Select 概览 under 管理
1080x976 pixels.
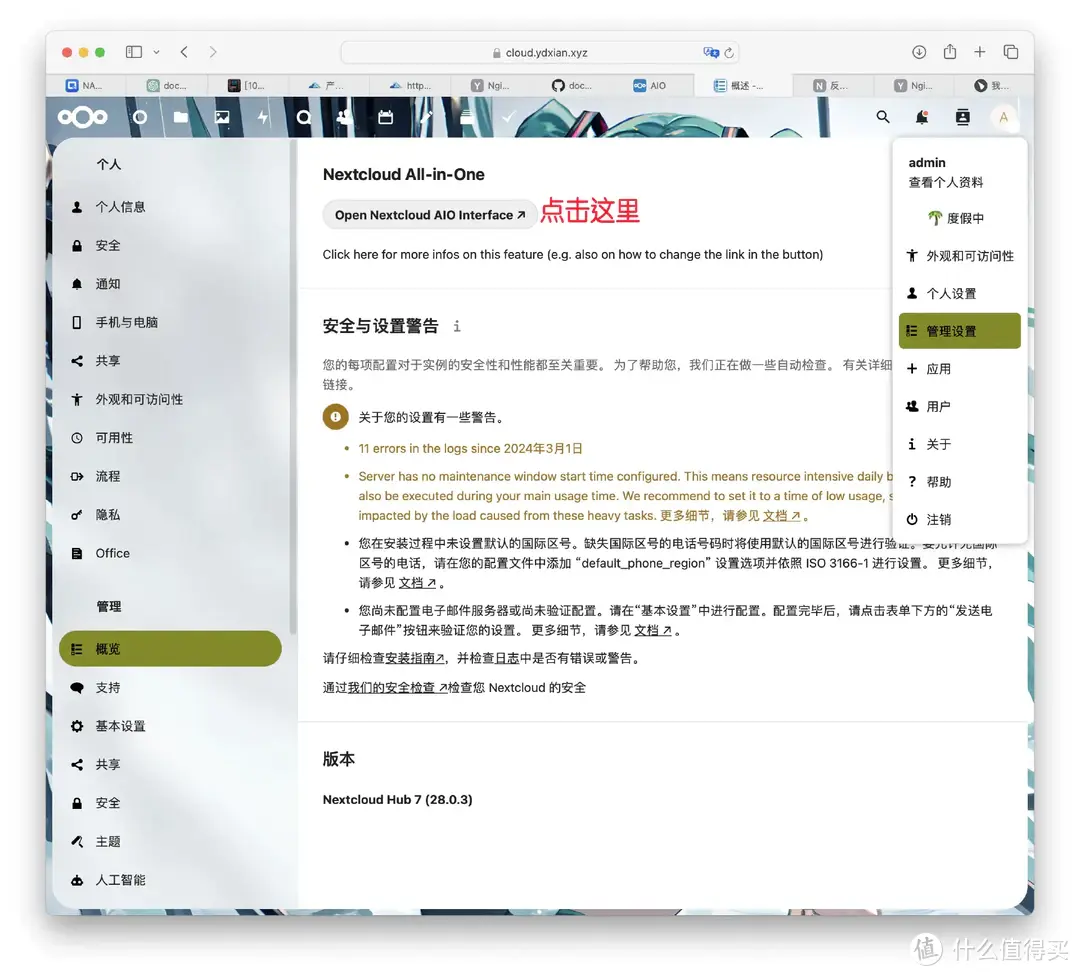pos(170,649)
